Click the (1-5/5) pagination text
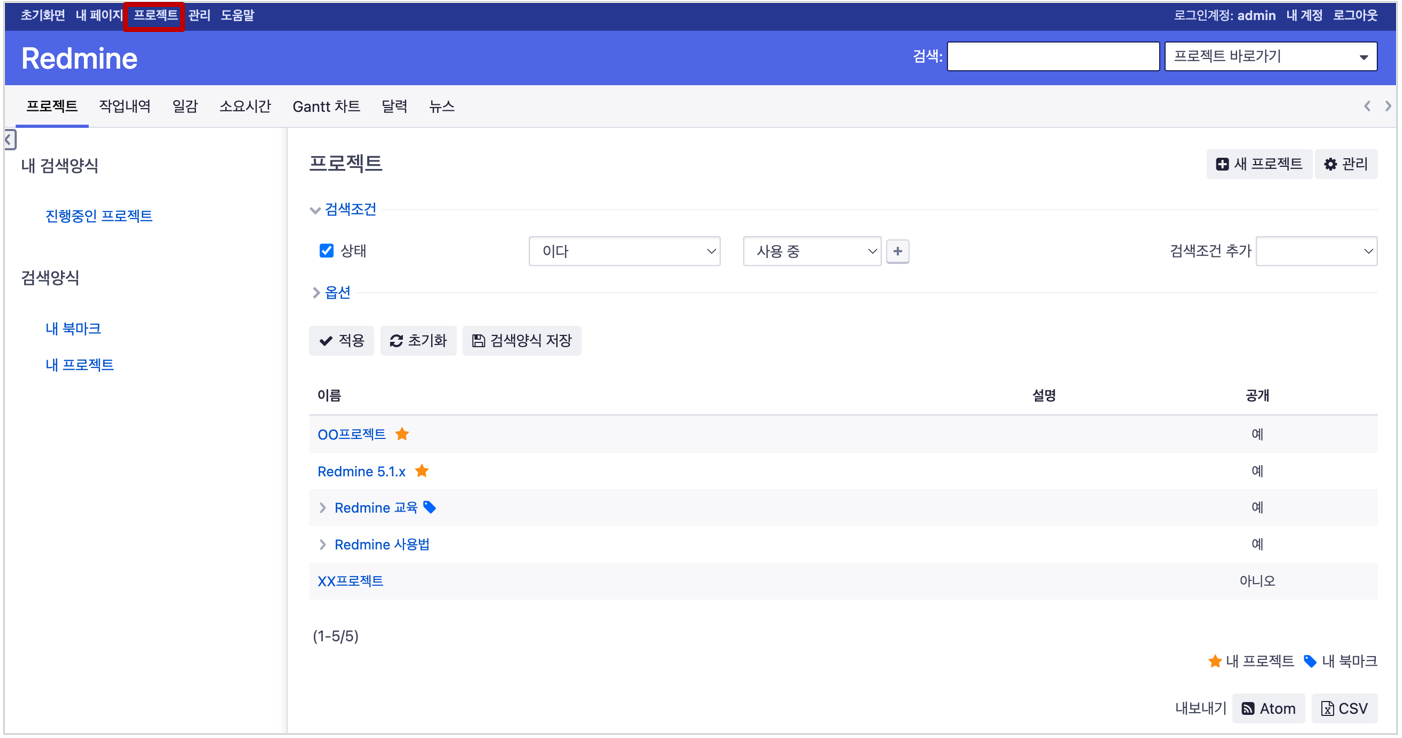The height and width of the screenshot is (738, 1402). coord(336,636)
